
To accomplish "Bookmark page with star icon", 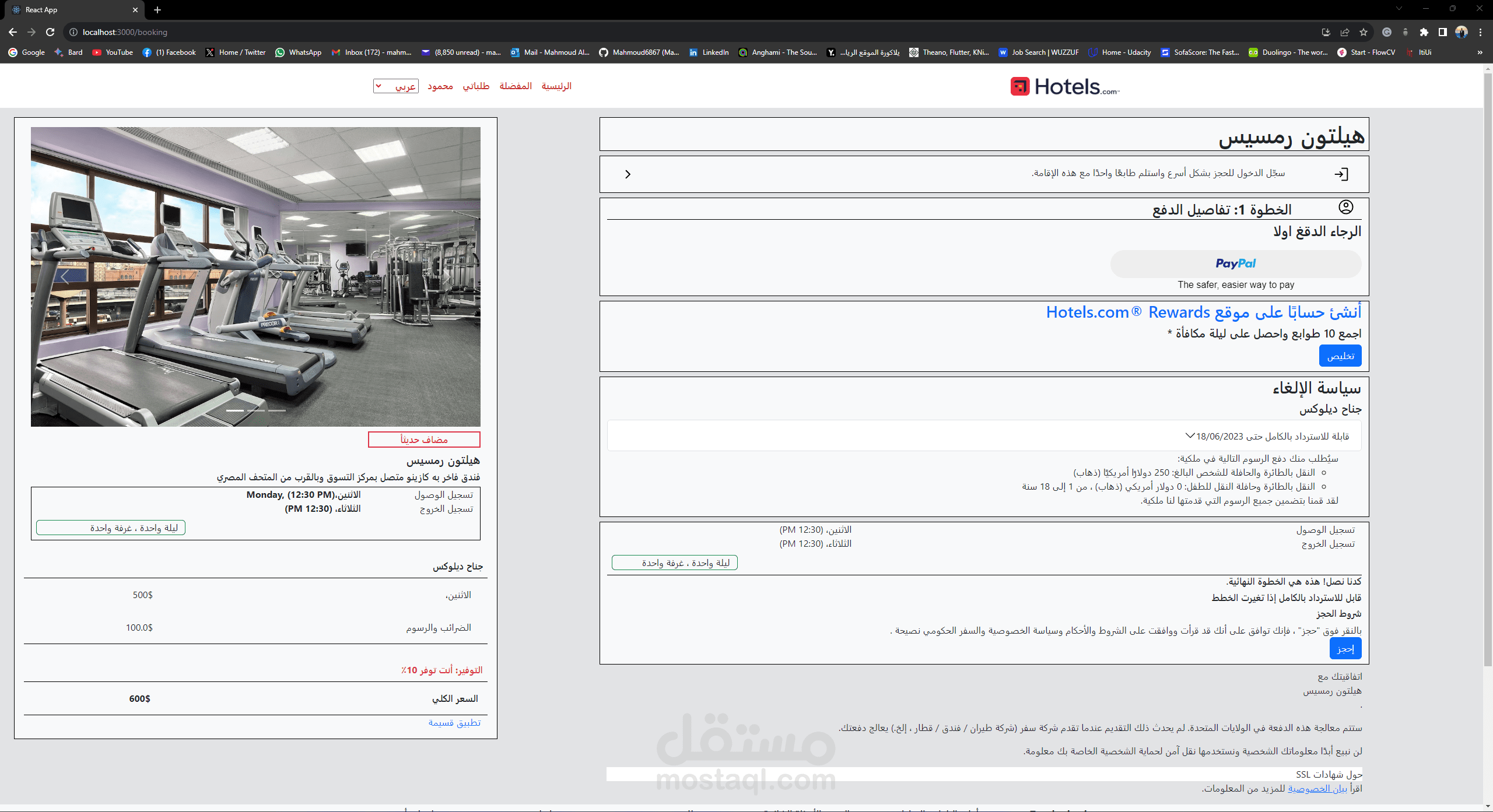I will pos(1364,32).
